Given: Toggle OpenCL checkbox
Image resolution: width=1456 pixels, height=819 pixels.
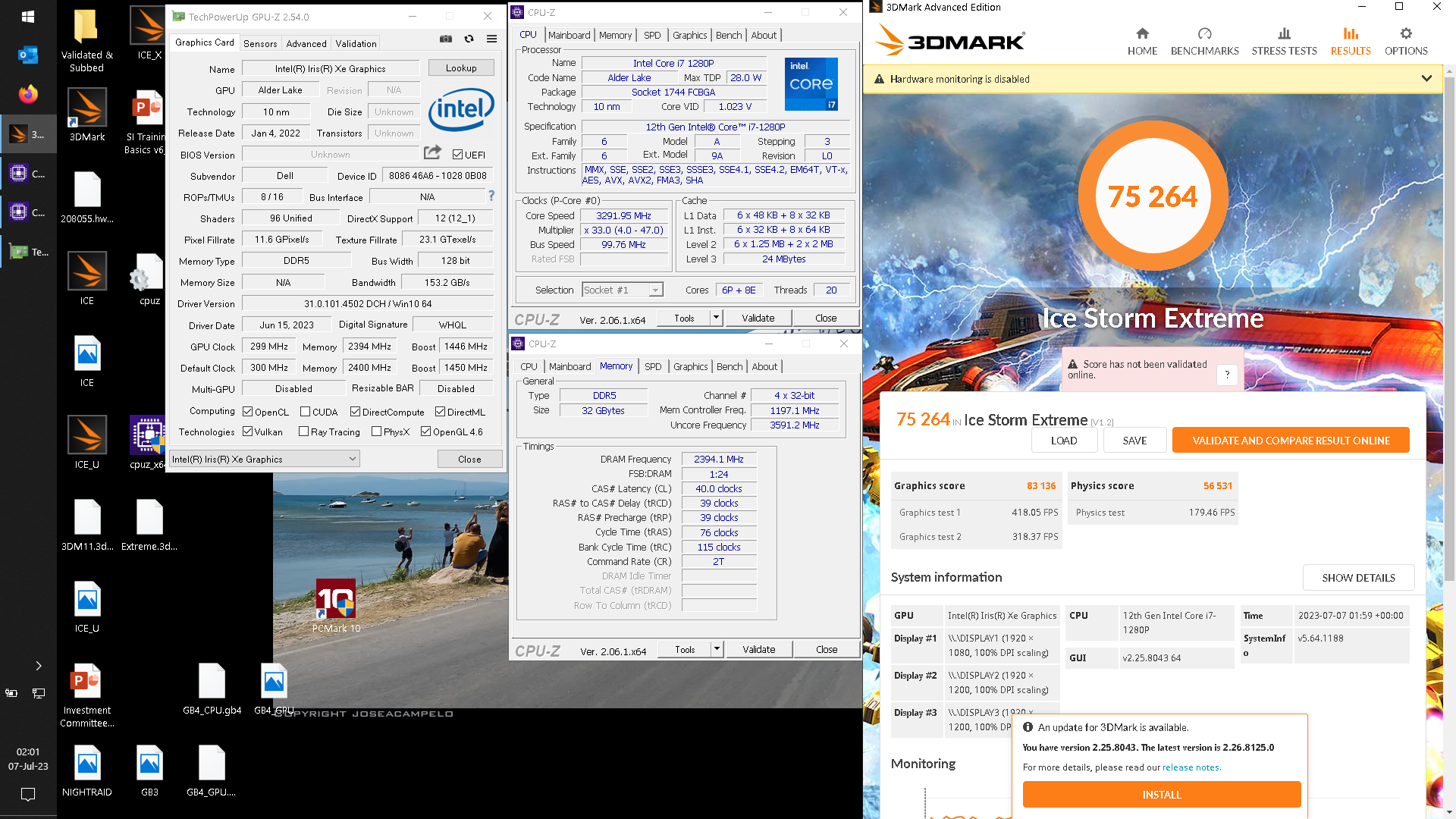Looking at the screenshot, I should point(247,412).
